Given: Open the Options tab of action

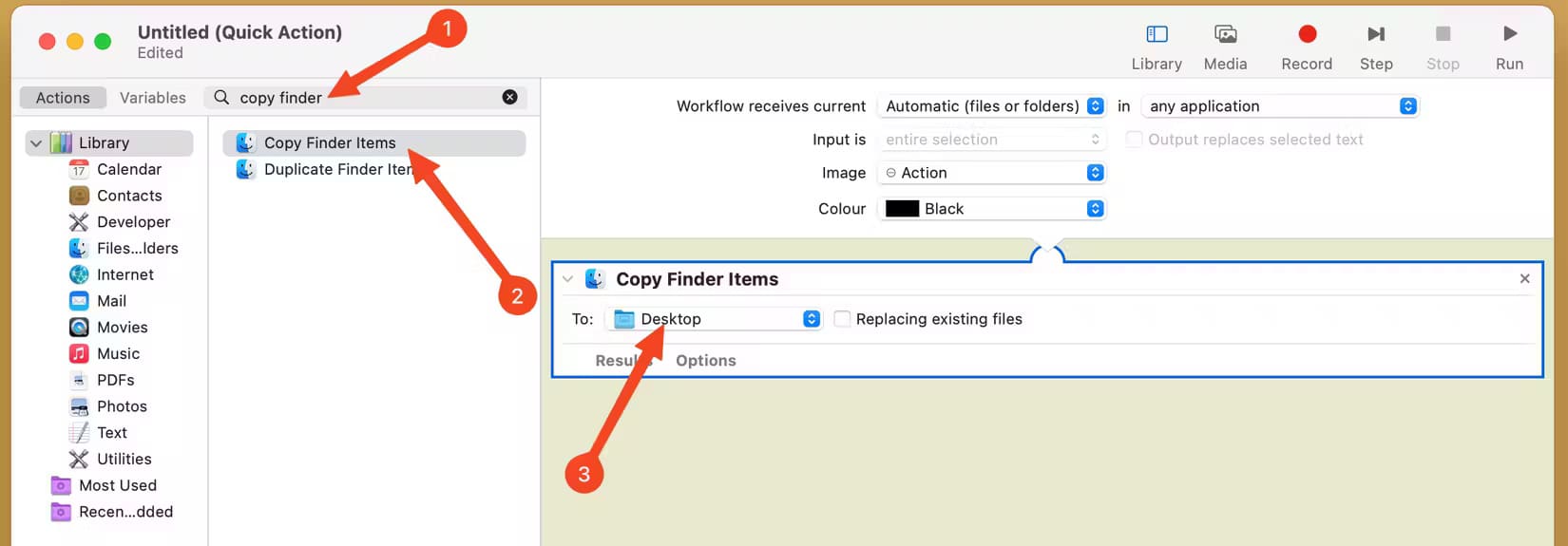Looking at the screenshot, I should [x=705, y=361].
